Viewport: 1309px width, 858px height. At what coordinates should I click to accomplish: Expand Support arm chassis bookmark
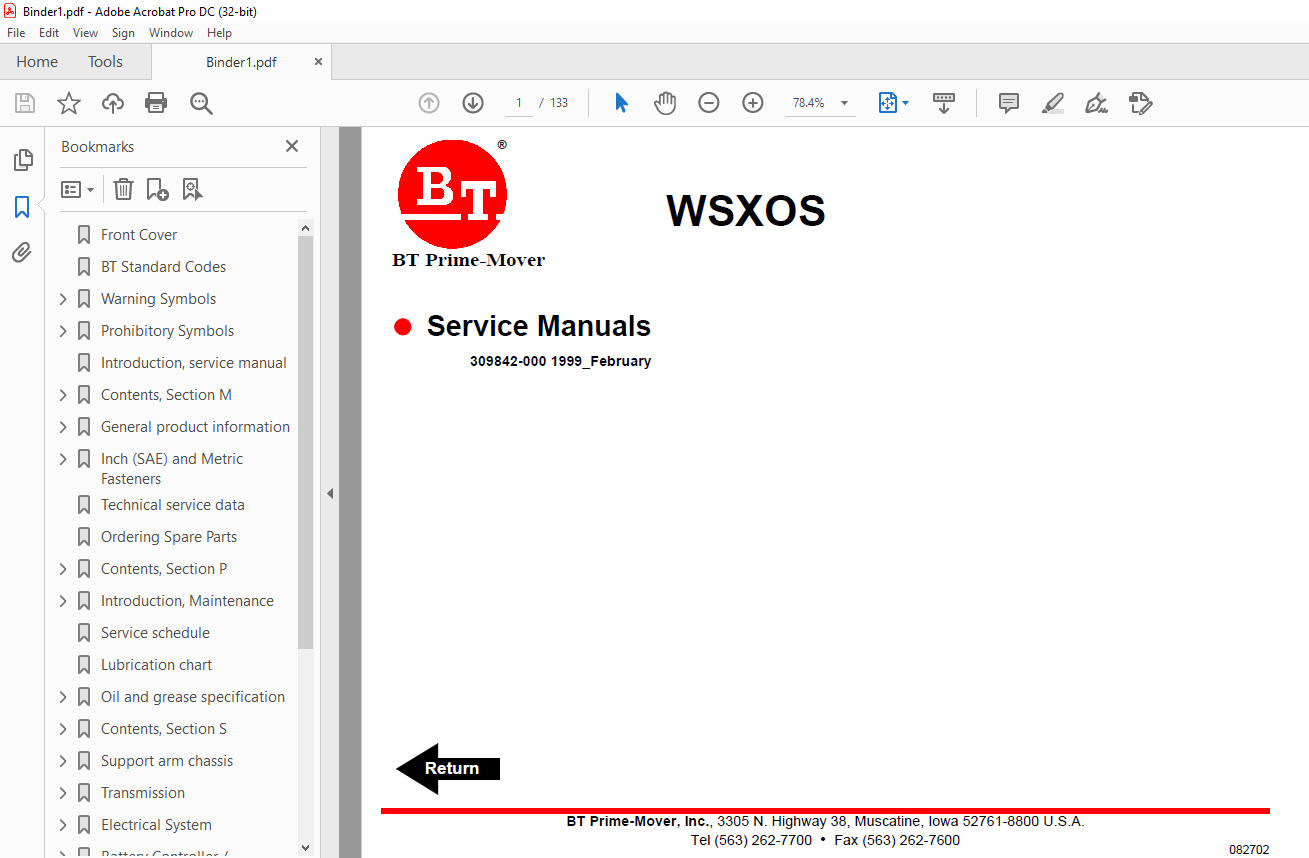[63, 761]
